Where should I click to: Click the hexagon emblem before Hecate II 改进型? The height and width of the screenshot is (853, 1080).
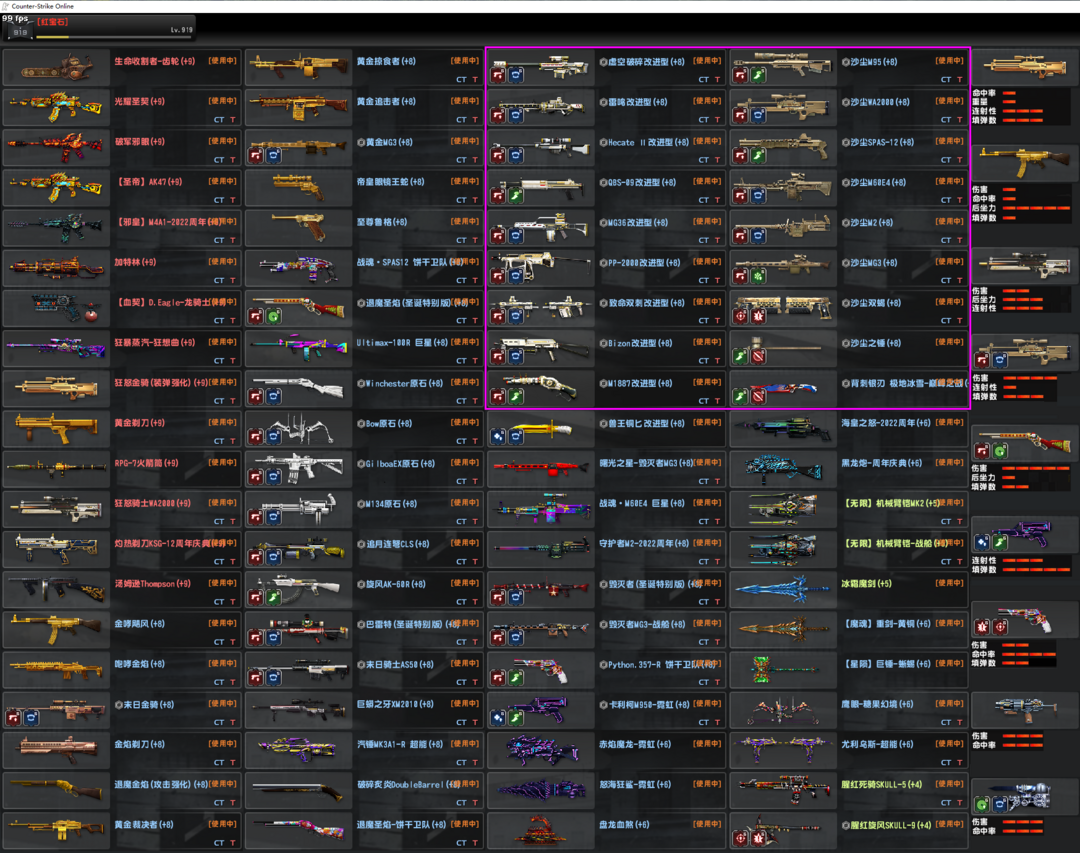click(x=603, y=142)
